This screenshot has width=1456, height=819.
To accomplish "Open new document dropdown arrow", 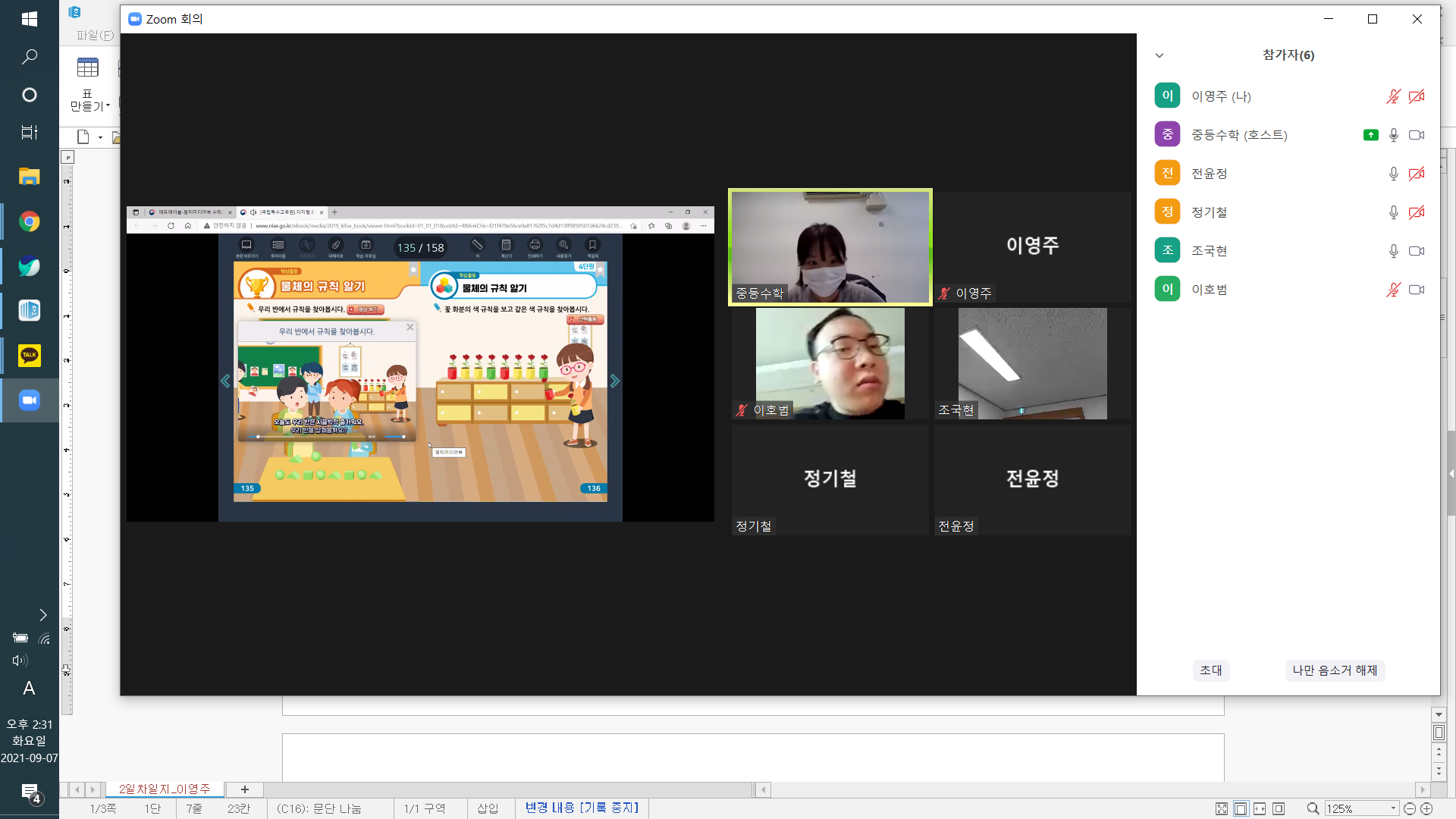I will coord(100,137).
